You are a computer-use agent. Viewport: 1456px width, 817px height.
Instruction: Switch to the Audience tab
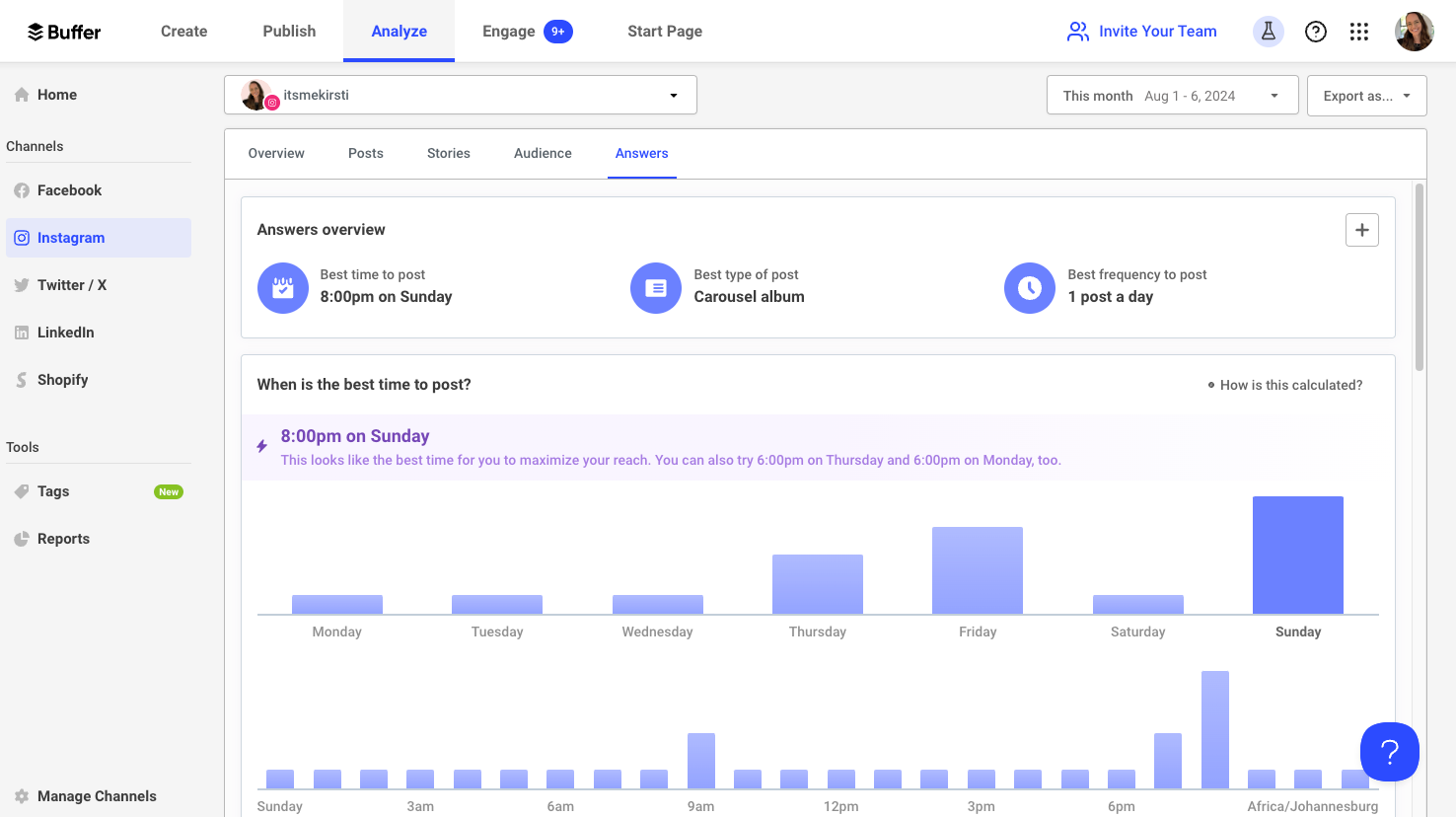pos(542,153)
